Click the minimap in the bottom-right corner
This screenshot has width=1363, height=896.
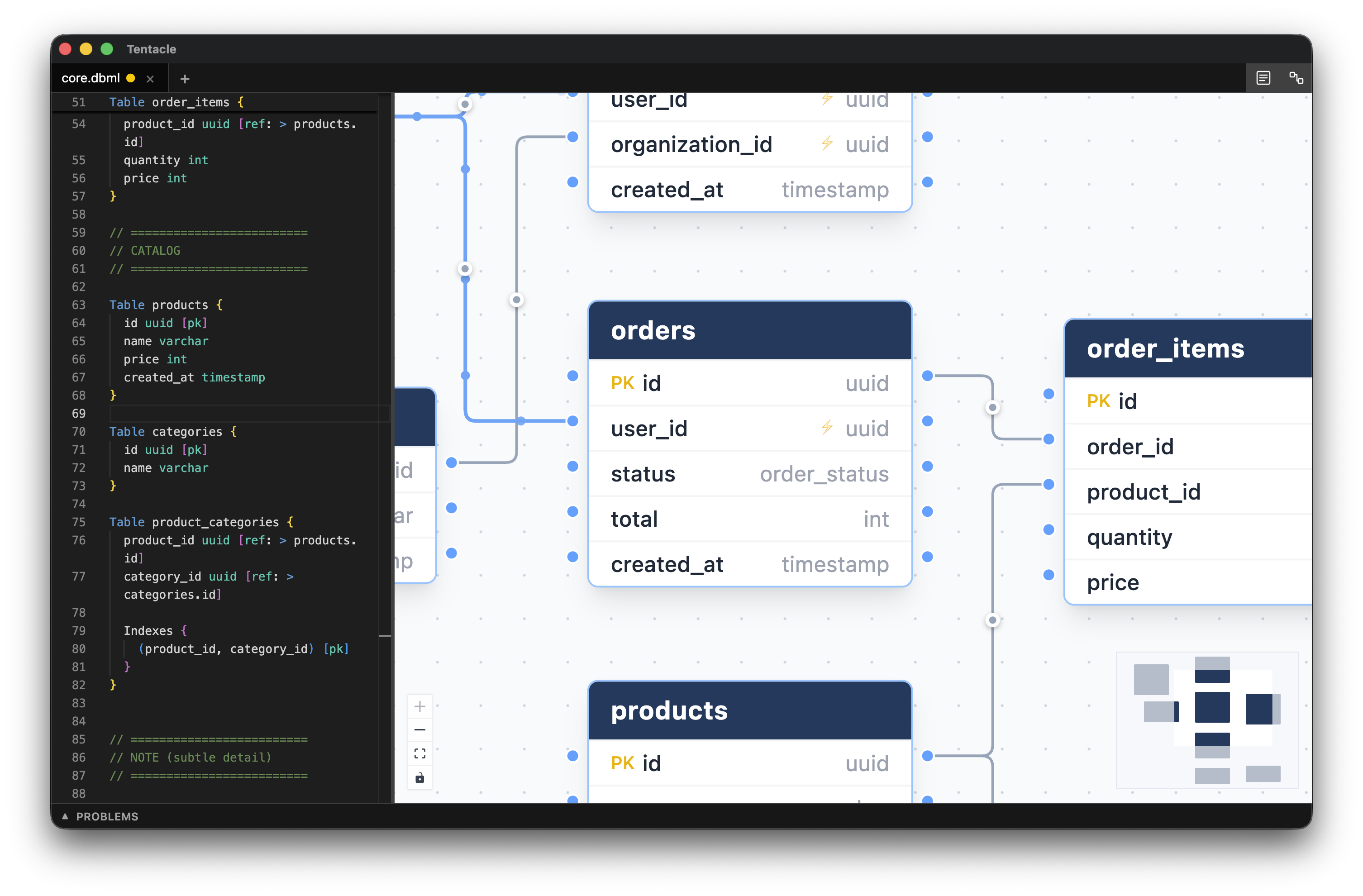[x=1207, y=720]
